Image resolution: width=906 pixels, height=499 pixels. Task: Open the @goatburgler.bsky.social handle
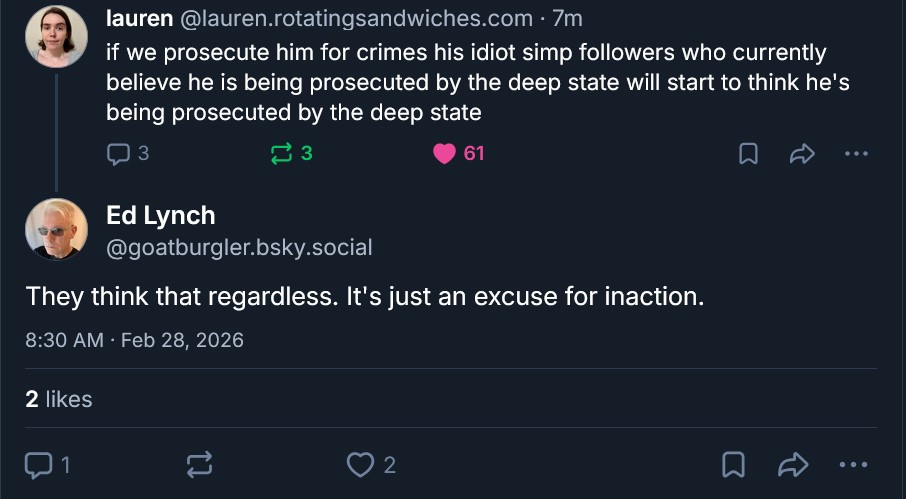[x=238, y=247]
